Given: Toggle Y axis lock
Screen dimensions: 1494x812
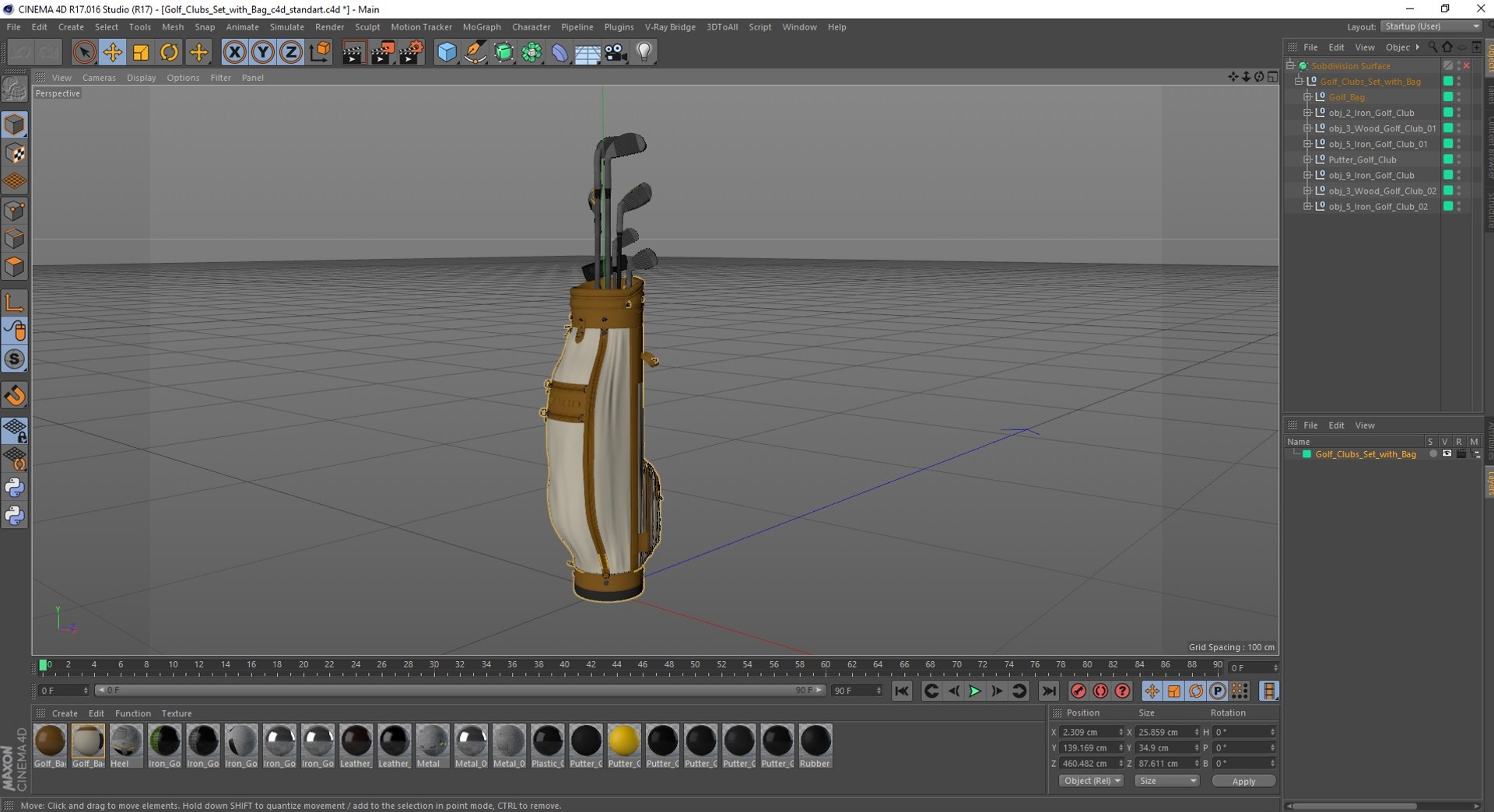Looking at the screenshot, I should (263, 52).
